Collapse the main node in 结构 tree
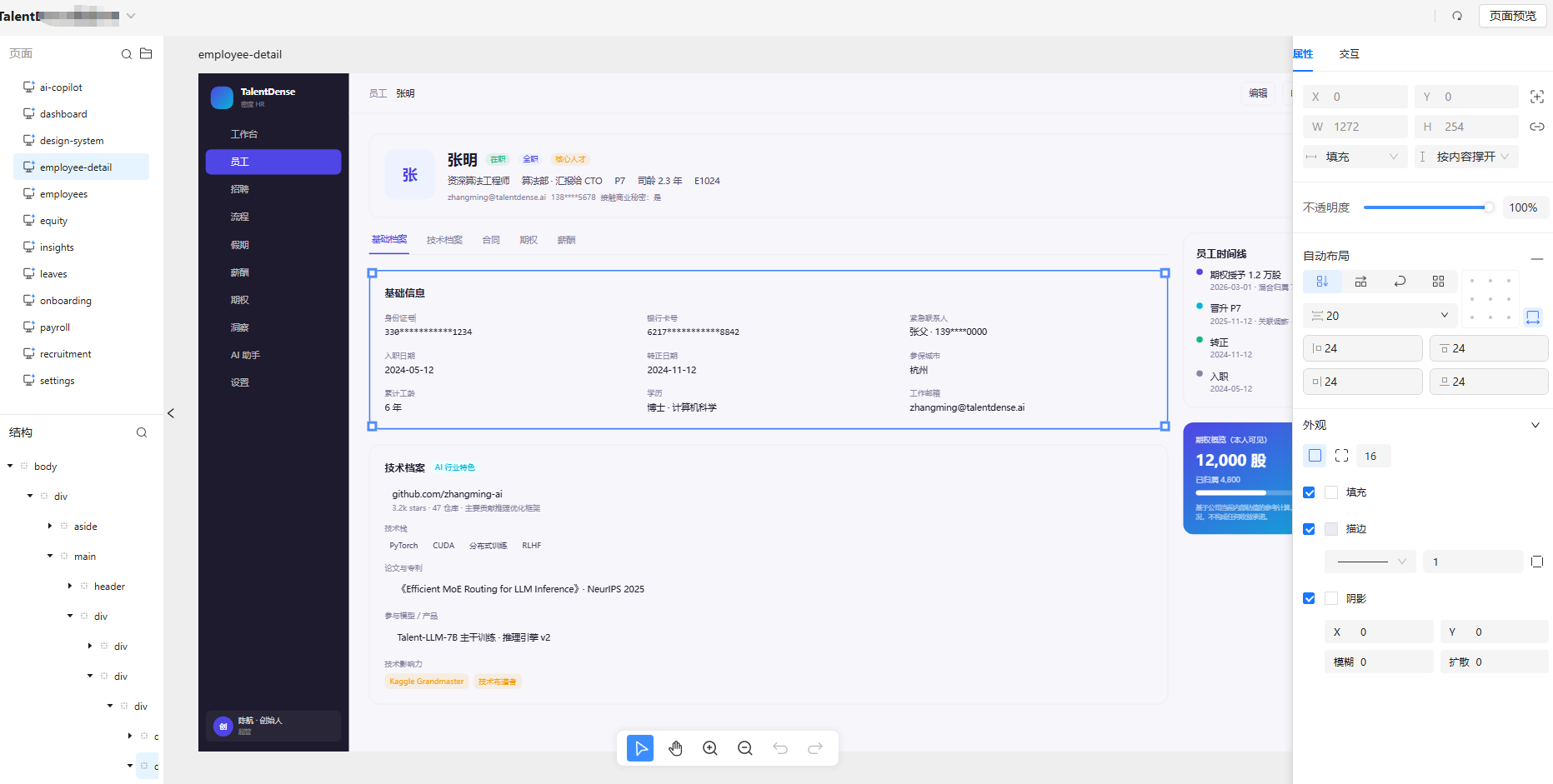This screenshot has height=784, width=1553. pyautogui.click(x=50, y=556)
